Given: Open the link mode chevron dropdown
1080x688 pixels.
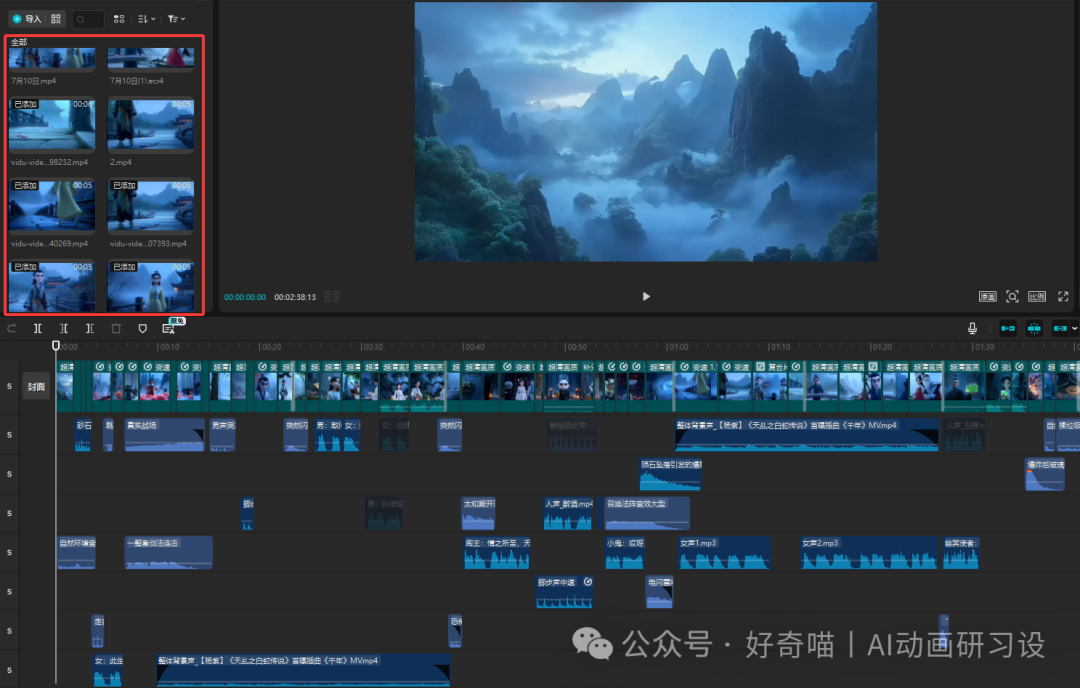Looking at the screenshot, I should [x=1074, y=328].
